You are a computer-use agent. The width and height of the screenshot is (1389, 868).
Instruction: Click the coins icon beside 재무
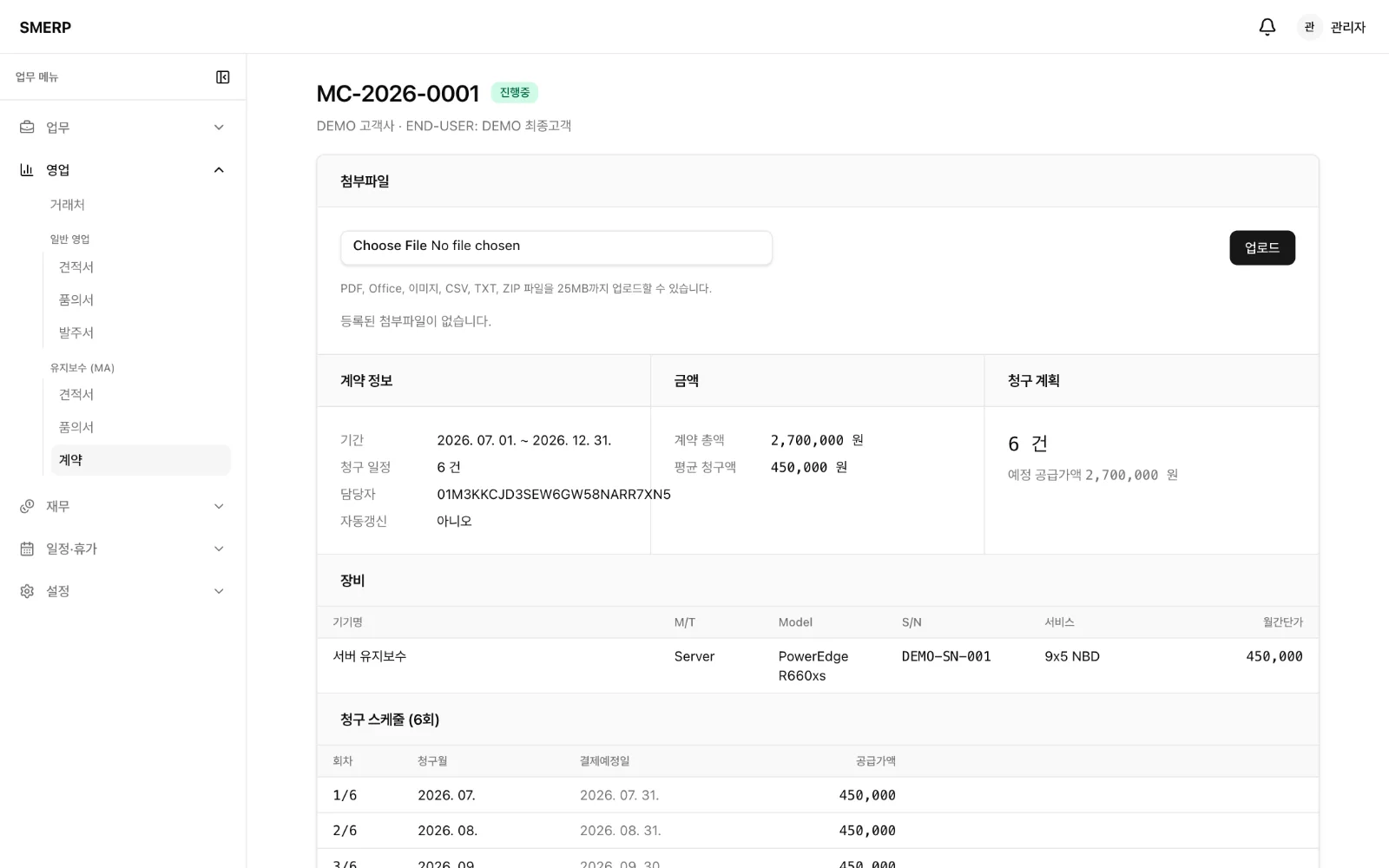click(x=27, y=506)
